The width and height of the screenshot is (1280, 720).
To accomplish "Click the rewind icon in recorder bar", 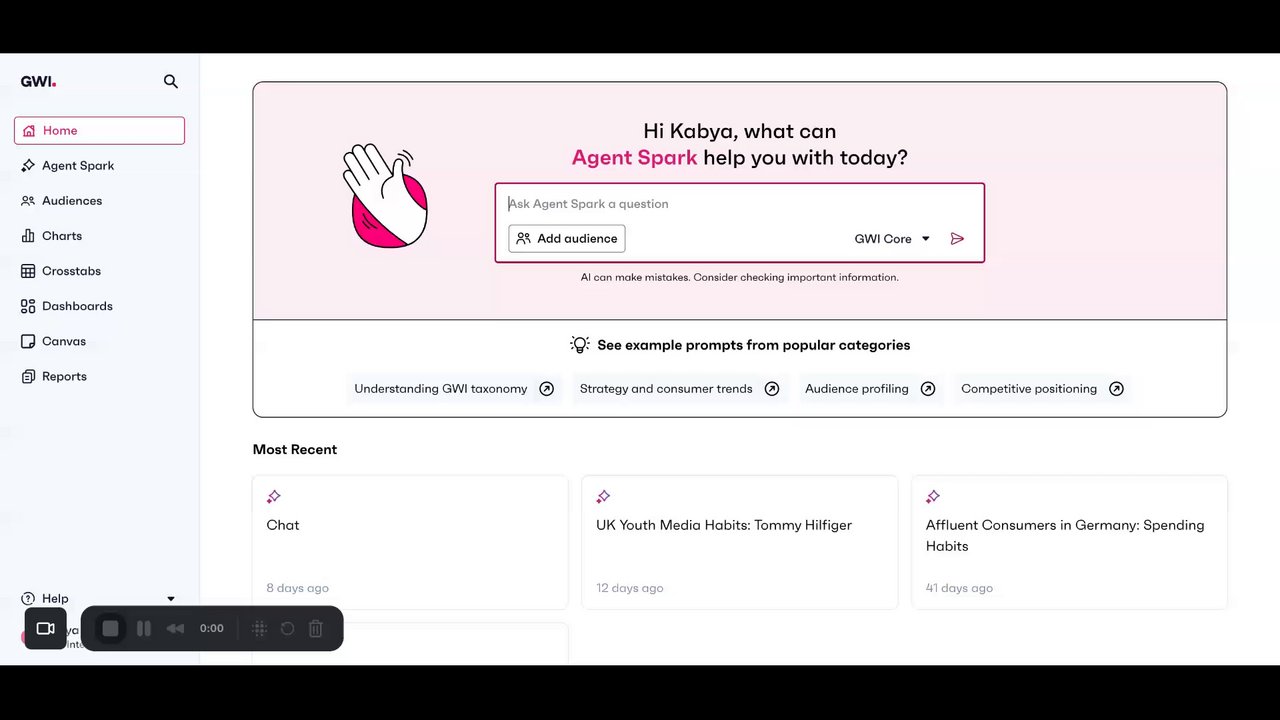I will [175, 628].
